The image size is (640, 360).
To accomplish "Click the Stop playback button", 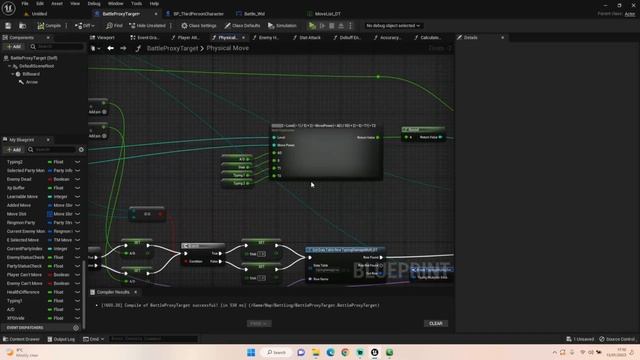I will point(331,26).
